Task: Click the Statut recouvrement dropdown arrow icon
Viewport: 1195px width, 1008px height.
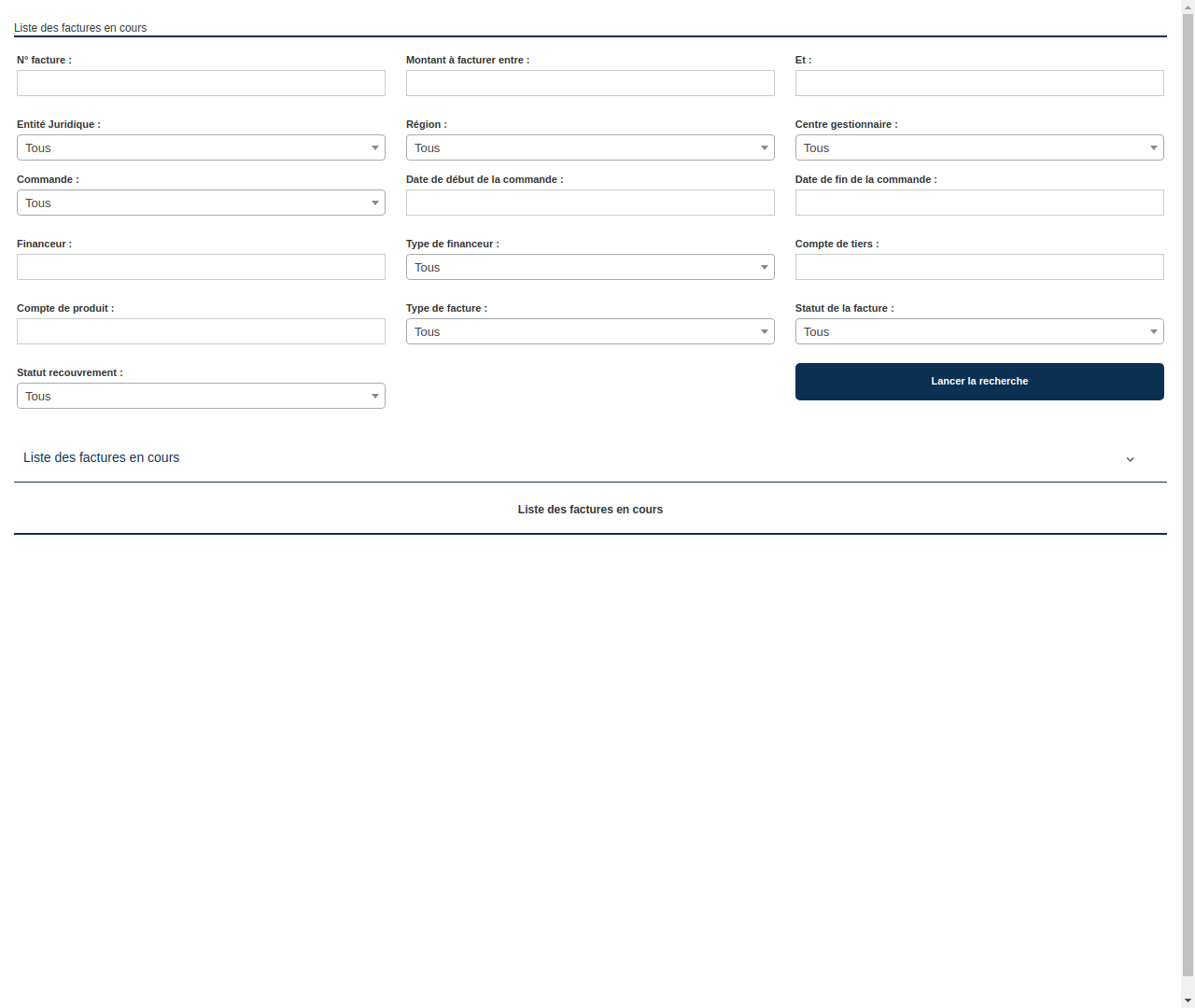Action: click(375, 396)
